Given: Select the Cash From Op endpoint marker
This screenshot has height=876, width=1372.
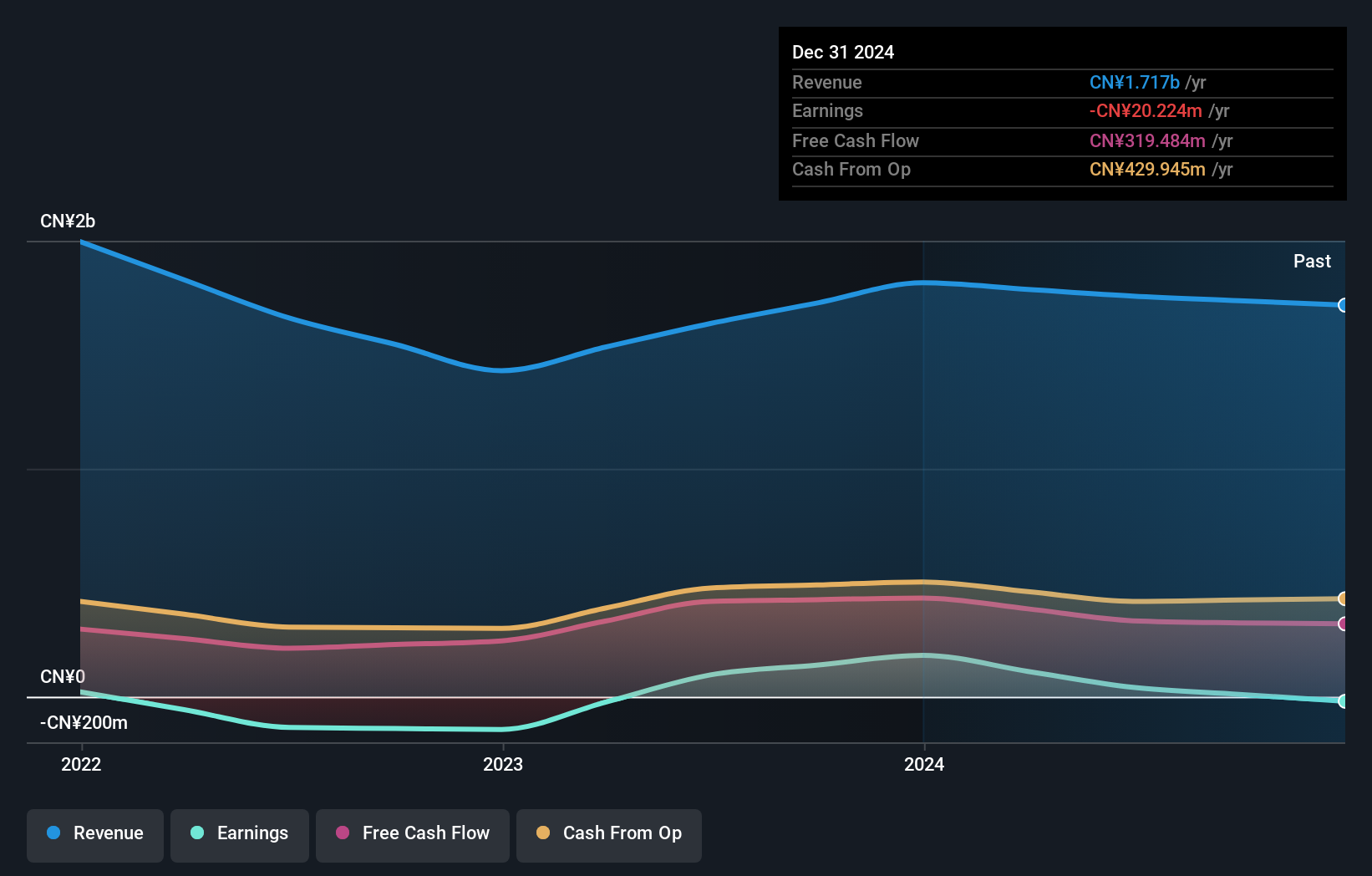Looking at the screenshot, I should coord(1343,599).
